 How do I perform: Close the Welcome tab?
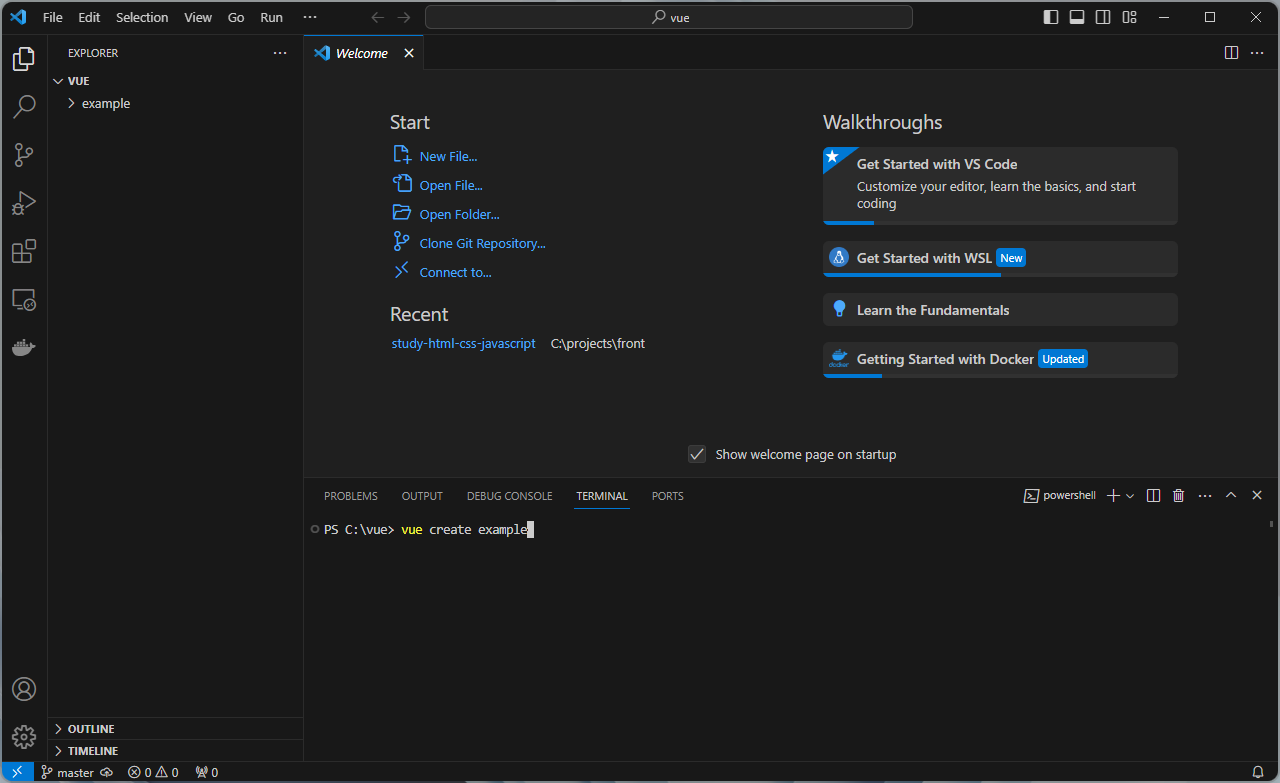(x=408, y=53)
